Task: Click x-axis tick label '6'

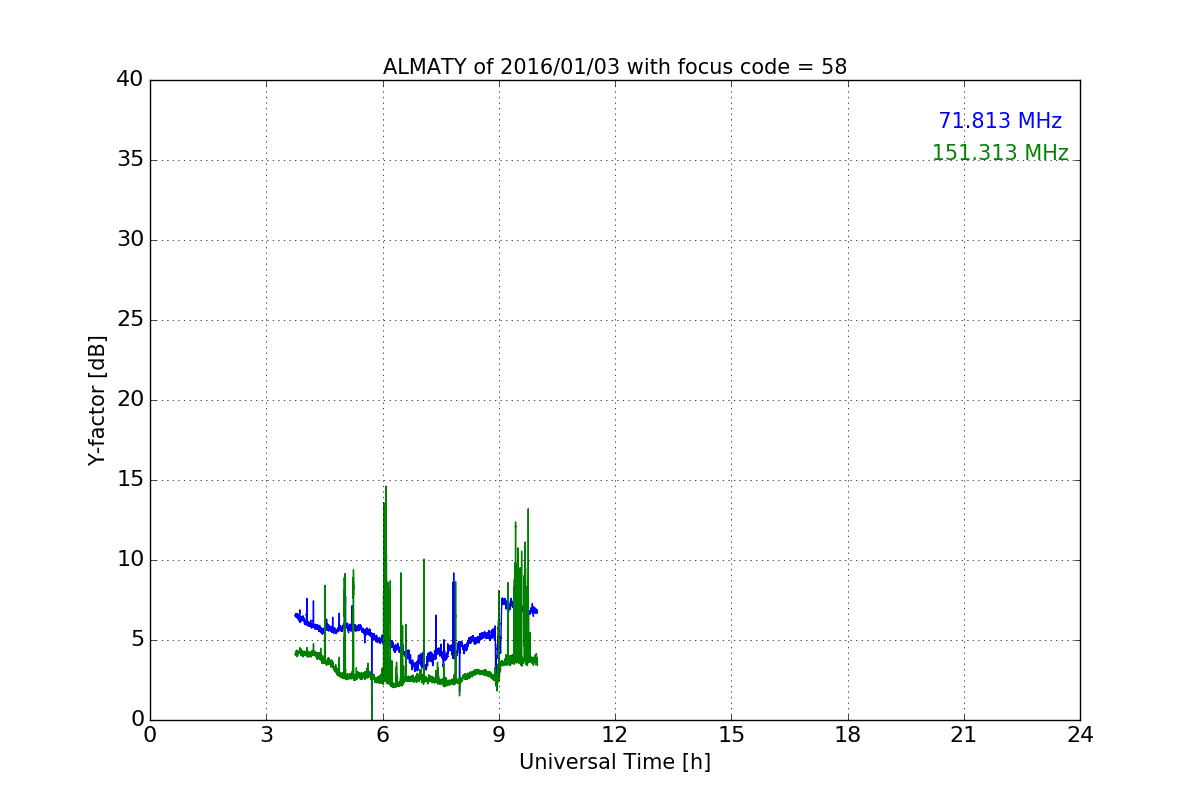Action: coord(382,735)
